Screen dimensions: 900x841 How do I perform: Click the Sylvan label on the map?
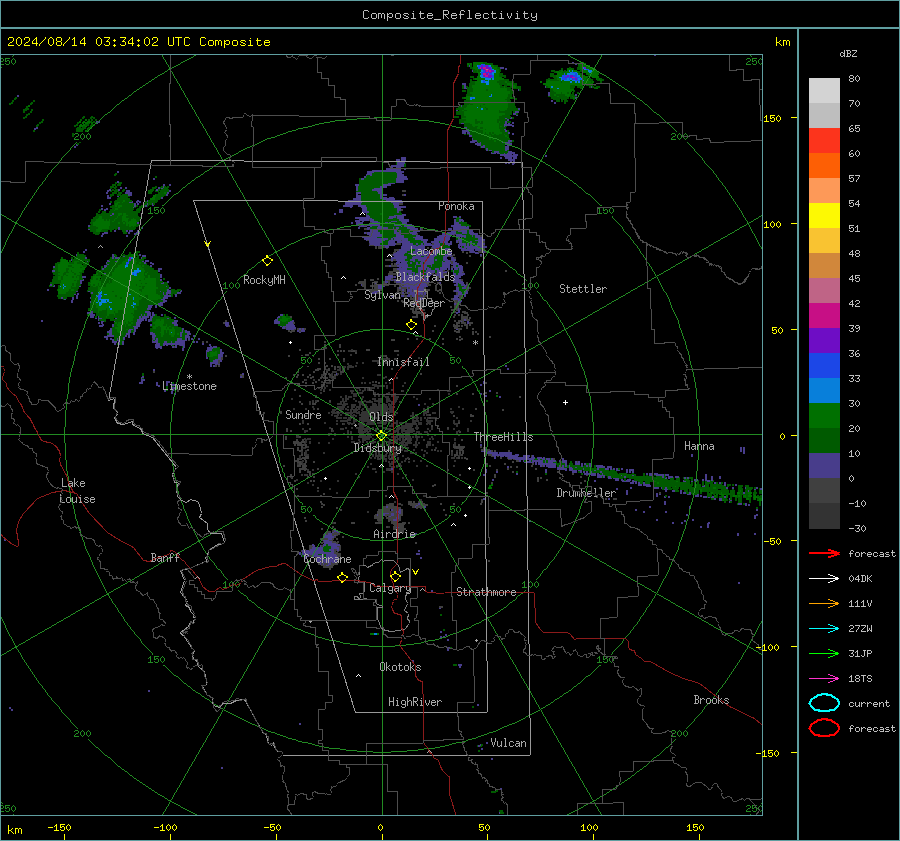pyautogui.click(x=382, y=295)
